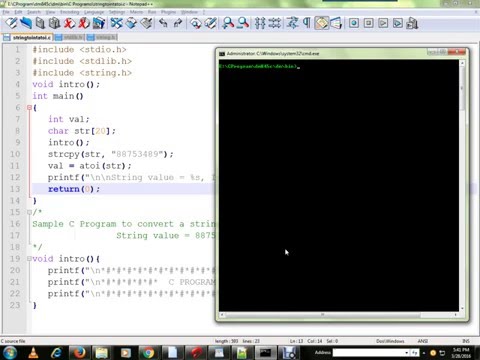
Task: Open the Encoding menu
Action: pos(70,12)
